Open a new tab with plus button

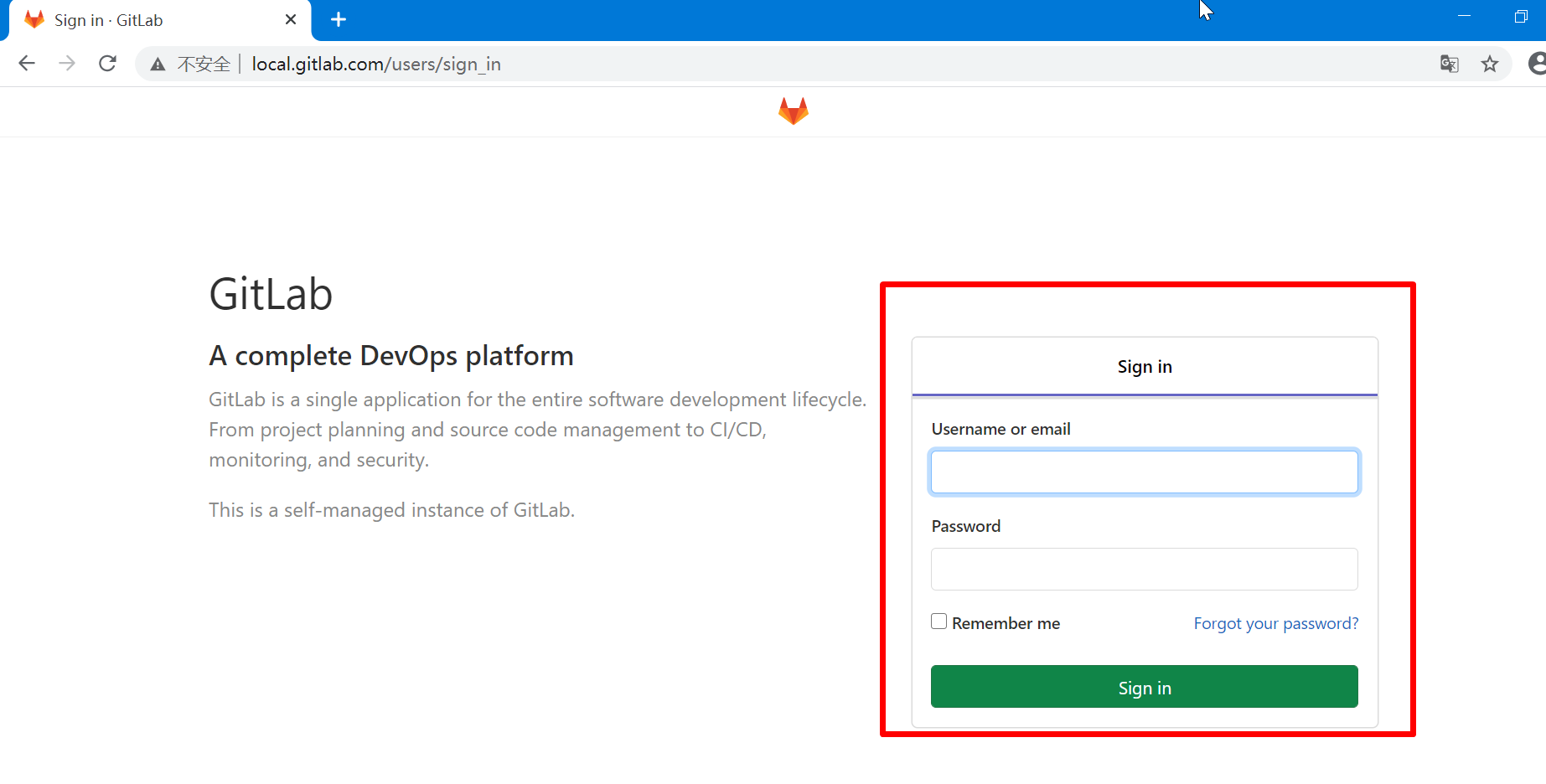339,19
